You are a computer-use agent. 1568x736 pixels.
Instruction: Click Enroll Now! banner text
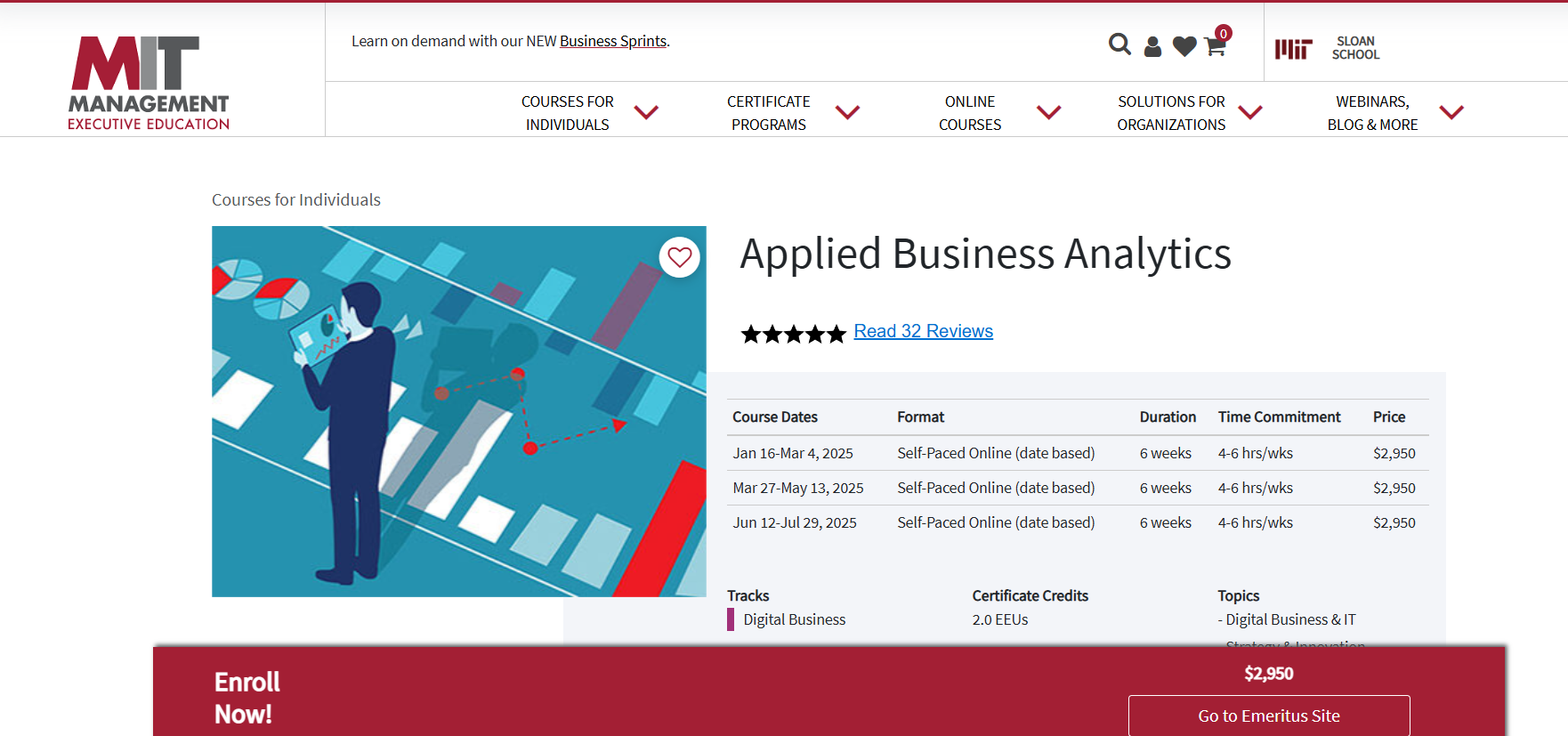pyautogui.click(x=247, y=698)
